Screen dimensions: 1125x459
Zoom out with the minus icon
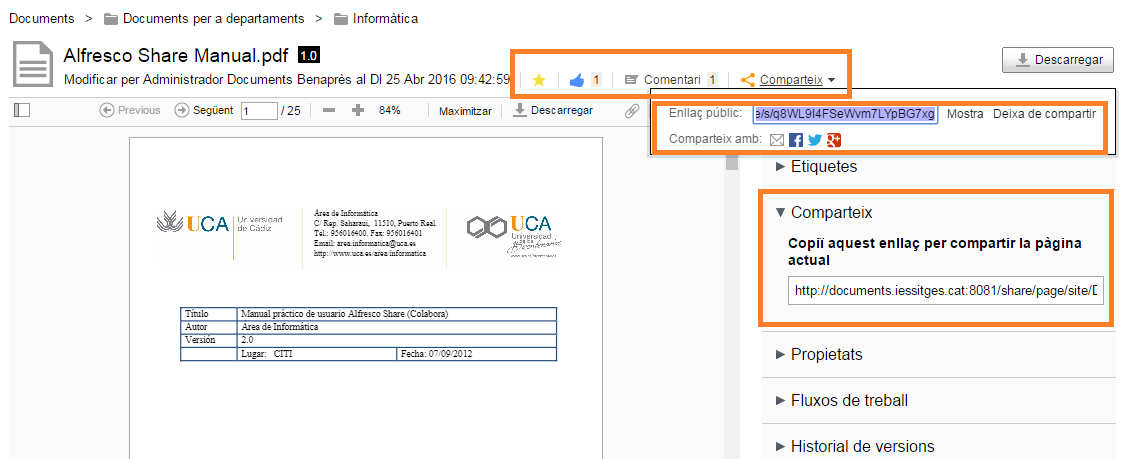tap(329, 110)
